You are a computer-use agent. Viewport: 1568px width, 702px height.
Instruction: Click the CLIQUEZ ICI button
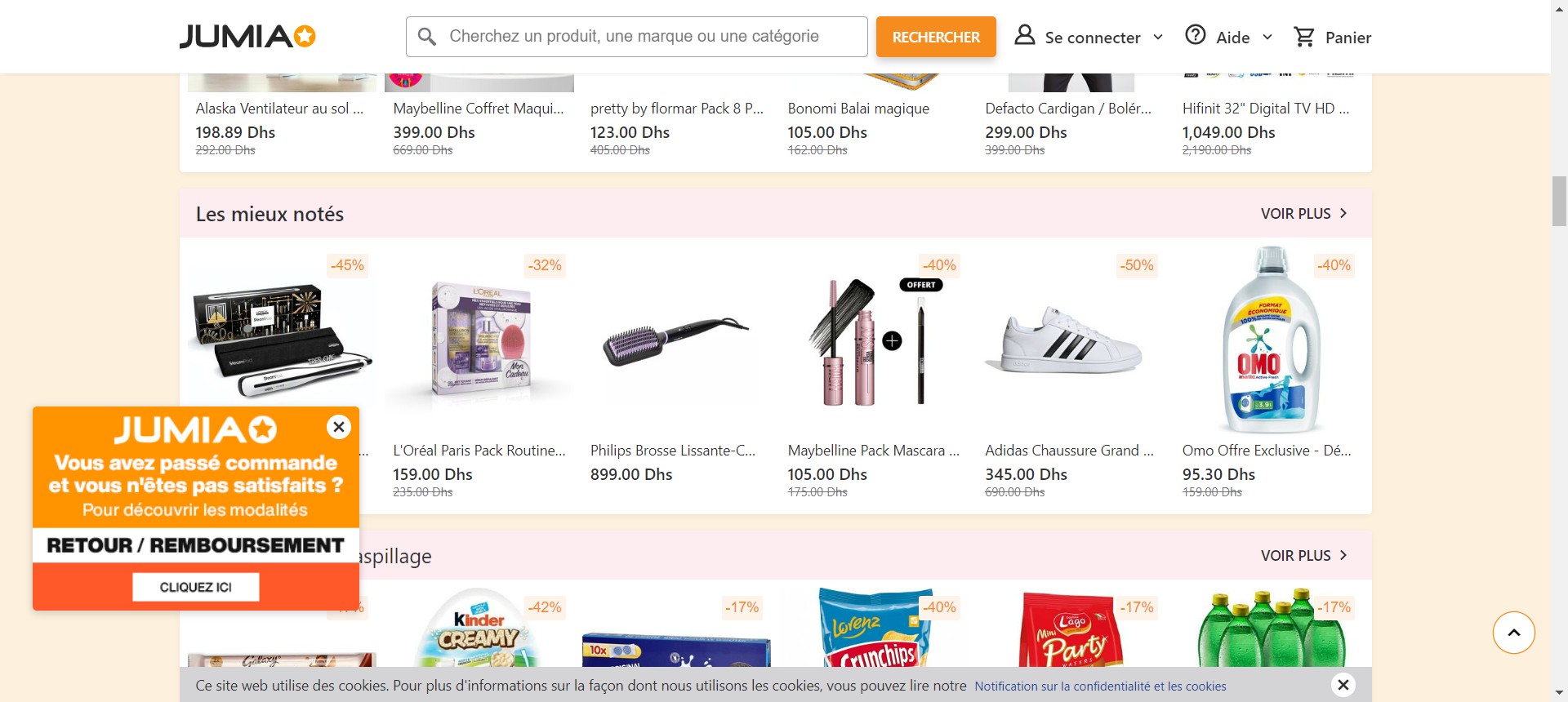(196, 587)
